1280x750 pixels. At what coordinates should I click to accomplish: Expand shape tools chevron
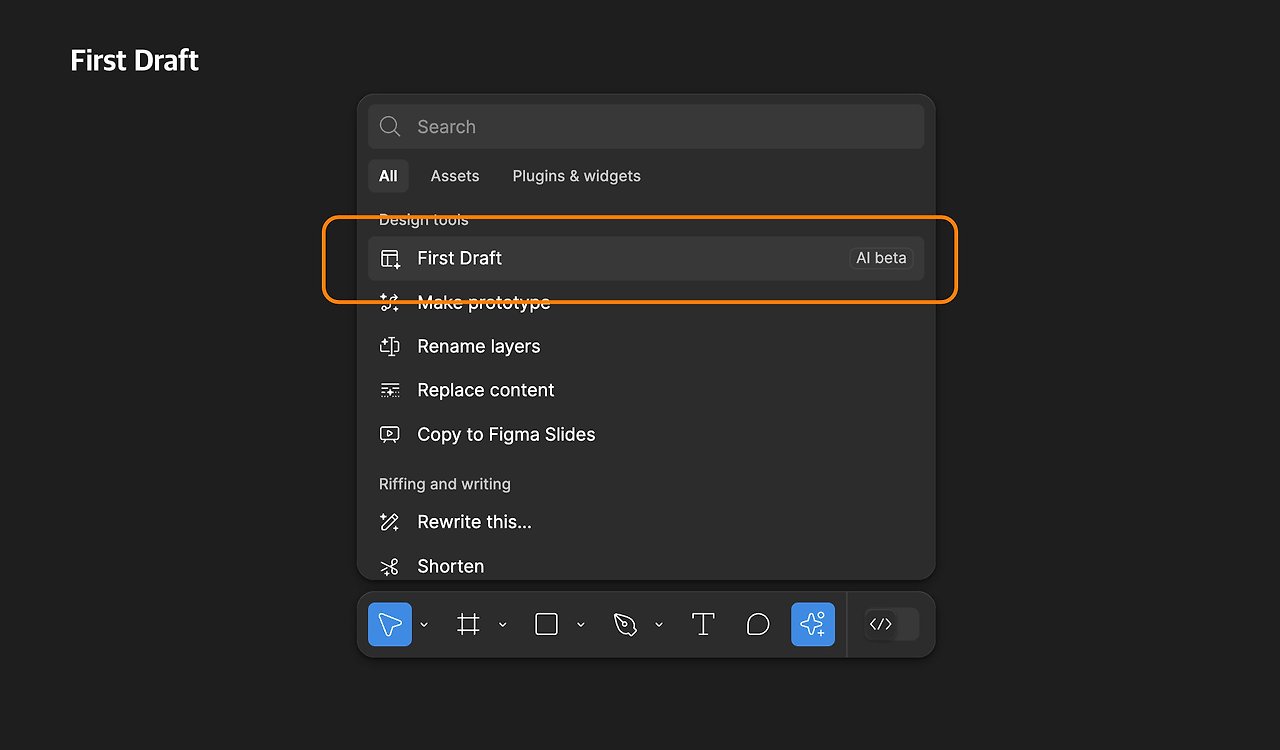[x=580, y=624]
